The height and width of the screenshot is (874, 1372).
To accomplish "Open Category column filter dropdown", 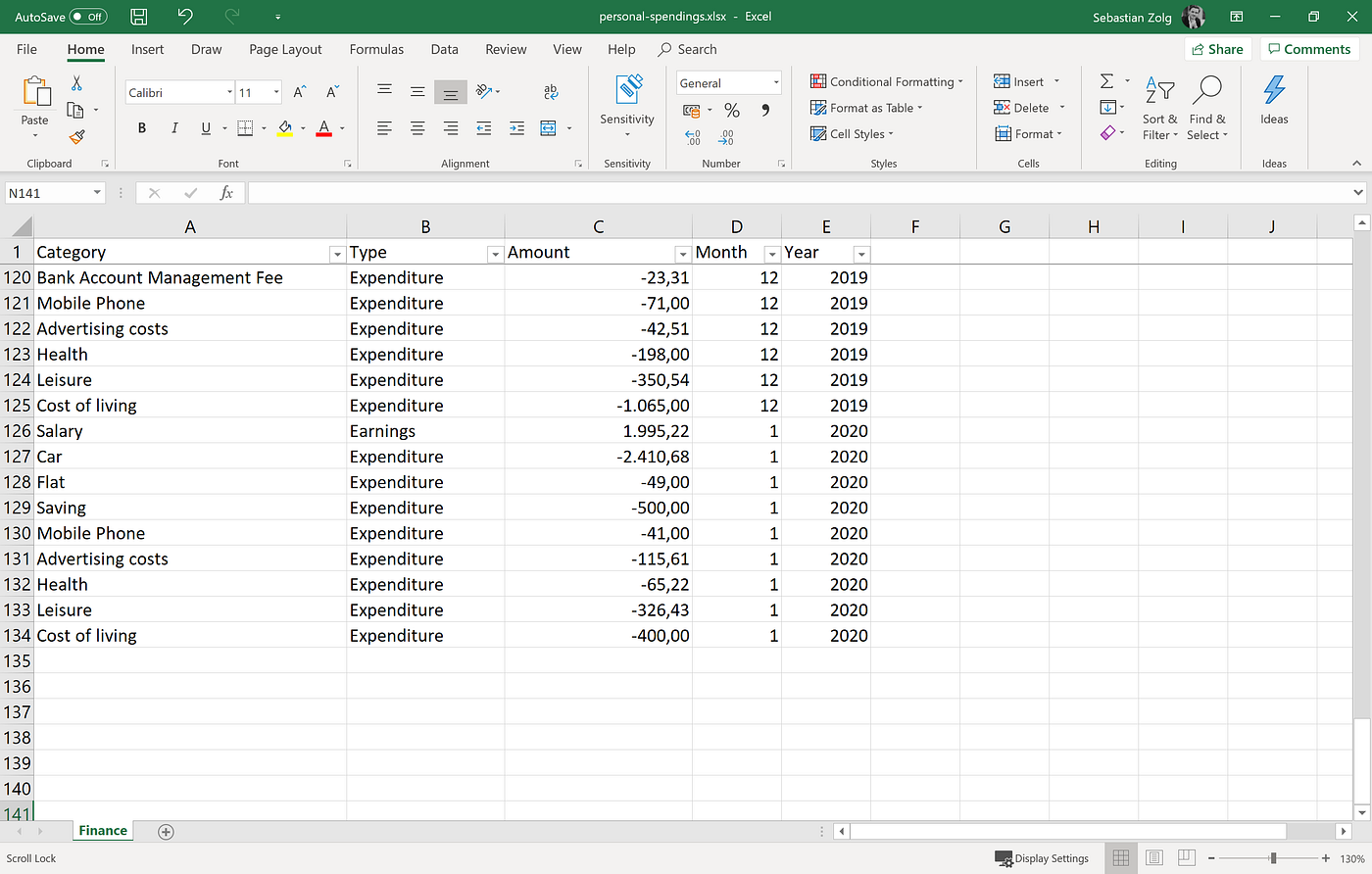I will 337,255.
